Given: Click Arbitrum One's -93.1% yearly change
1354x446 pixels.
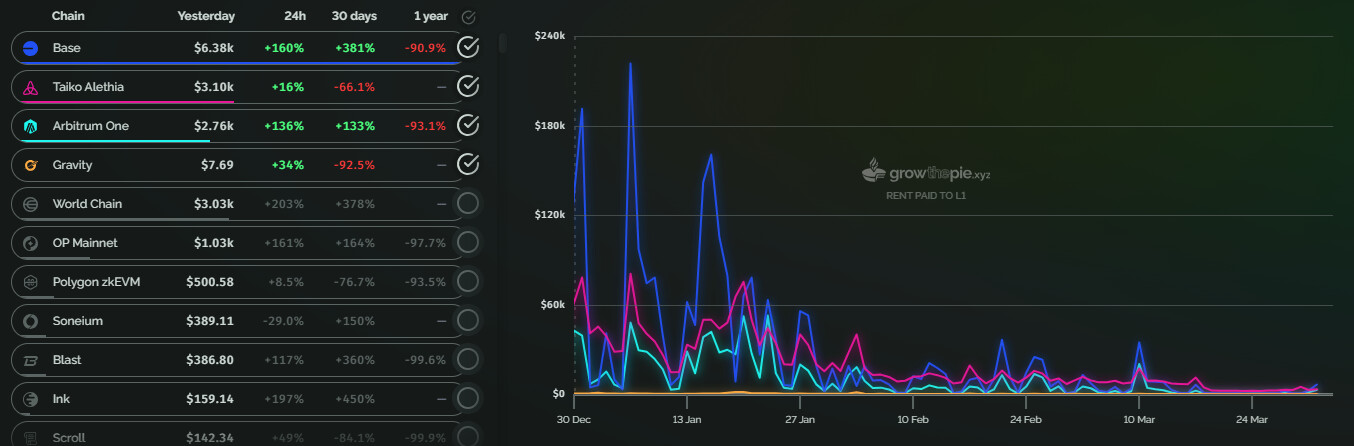Looking at the screenshot, I should [x=426, y=126].
